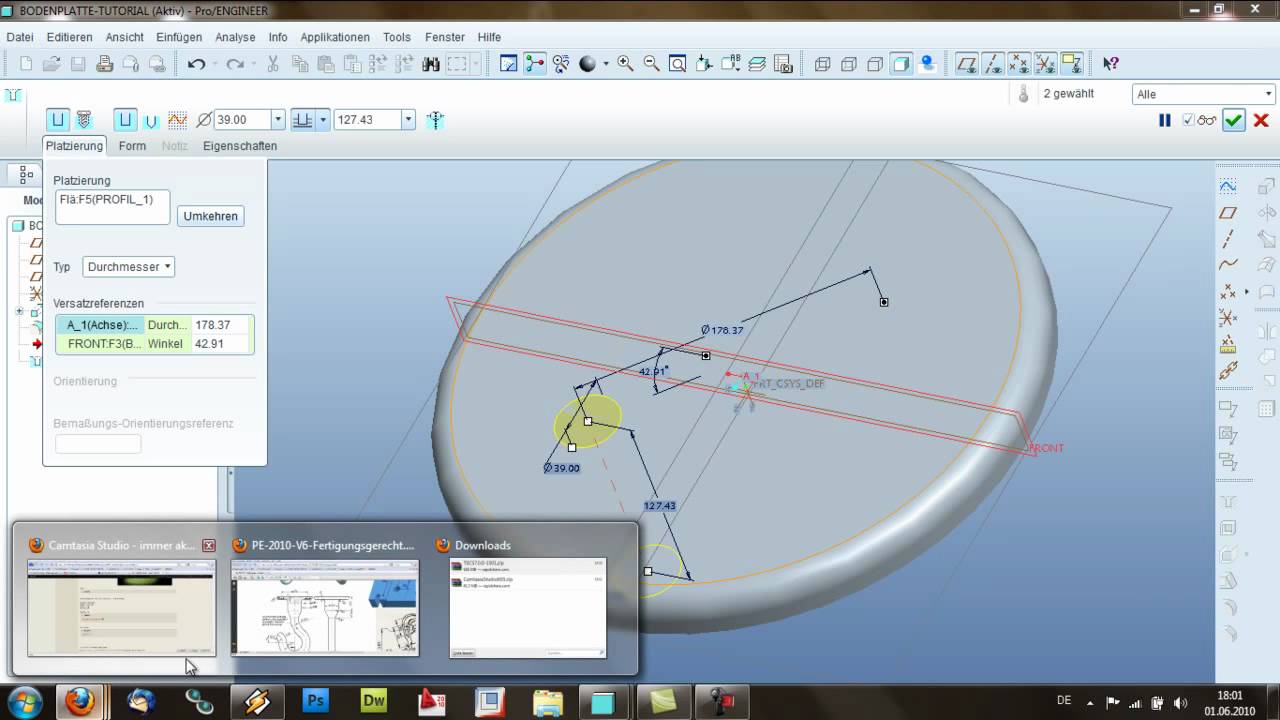
Task: Toggle datum axes display
Action: (x=993, y=64)
